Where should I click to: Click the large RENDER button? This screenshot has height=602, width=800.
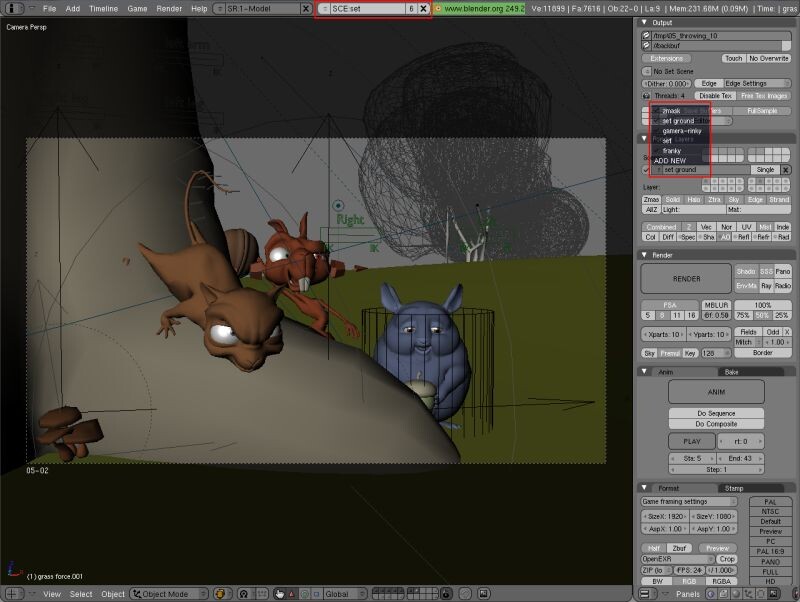tap(686, 279)
